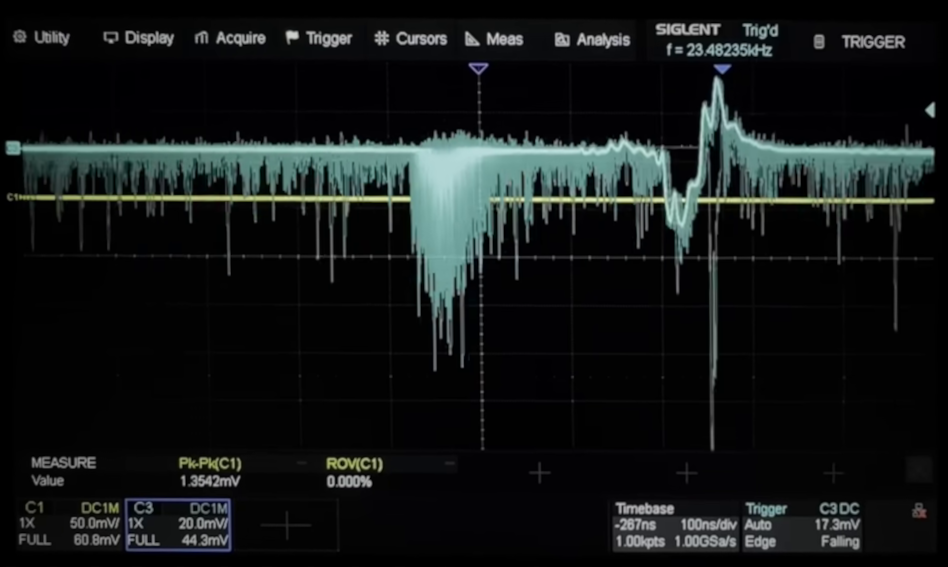Open the Trigger menu in top bar
This screenshot has height=567, width=948.
point(319,39)
